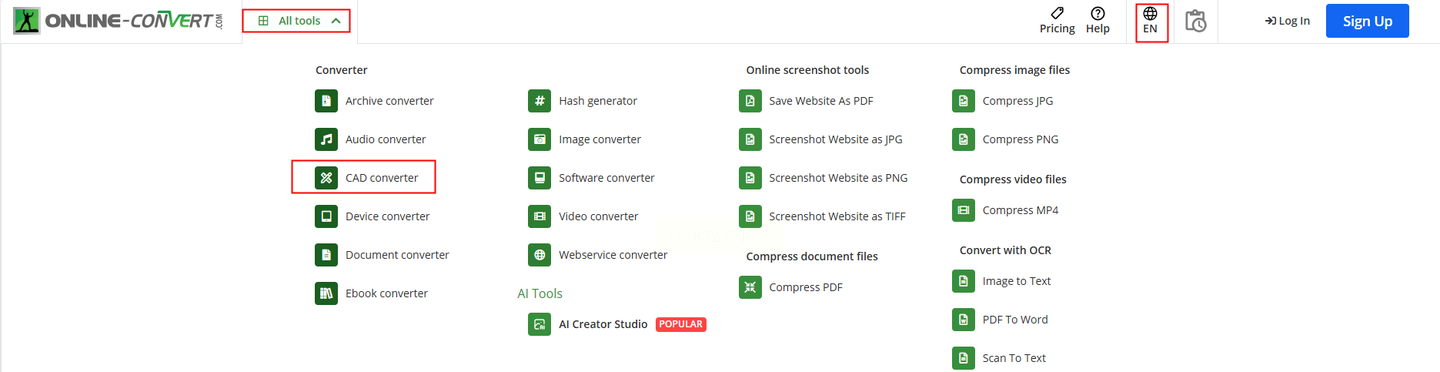Click the Archive converter icon
The height and width of the screenshot is (372, 1440).
coord(326,101)
